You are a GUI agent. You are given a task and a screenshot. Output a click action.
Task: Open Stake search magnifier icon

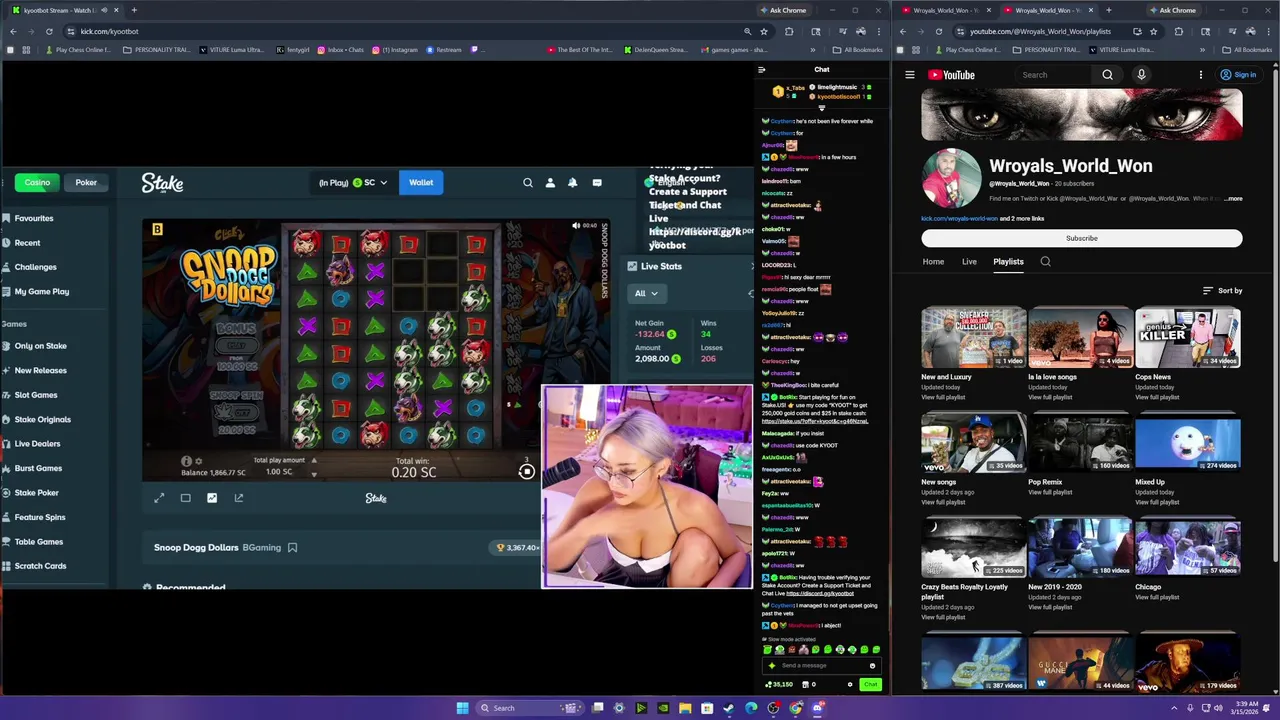click(528, 183)
